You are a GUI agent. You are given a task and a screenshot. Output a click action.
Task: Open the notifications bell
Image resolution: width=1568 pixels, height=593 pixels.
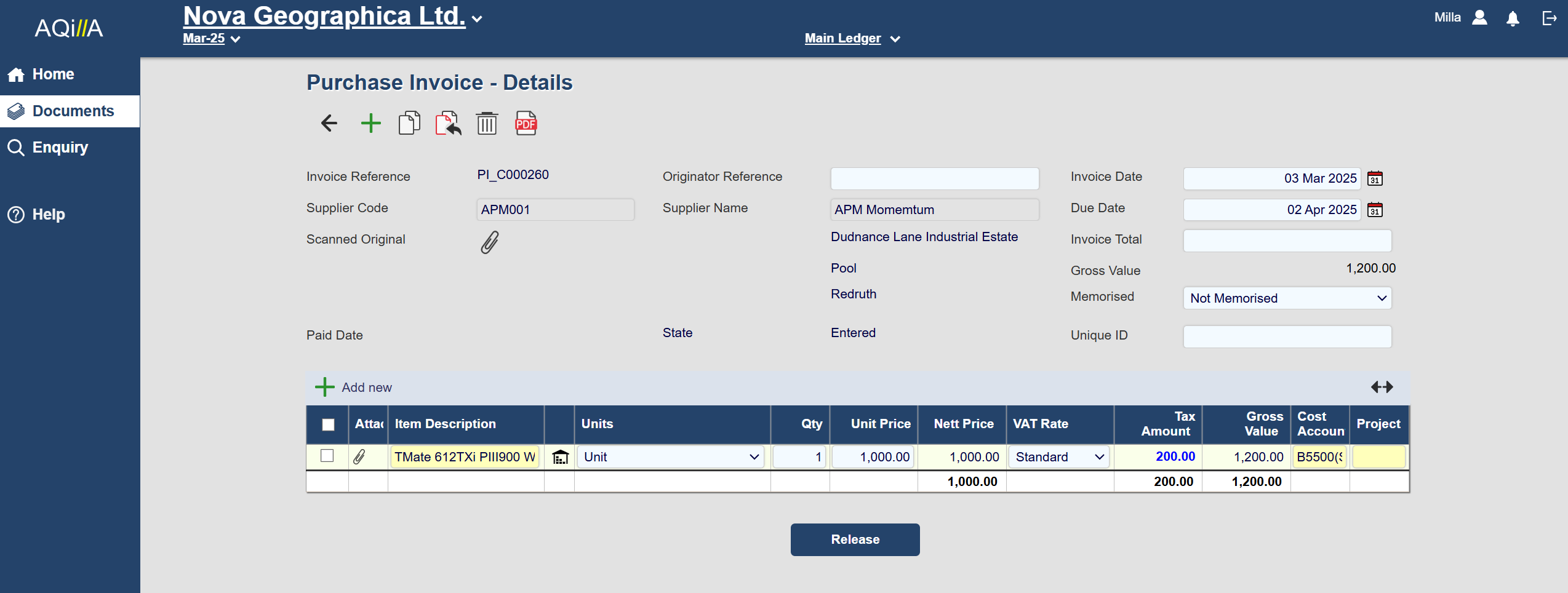click(1513, 18)
